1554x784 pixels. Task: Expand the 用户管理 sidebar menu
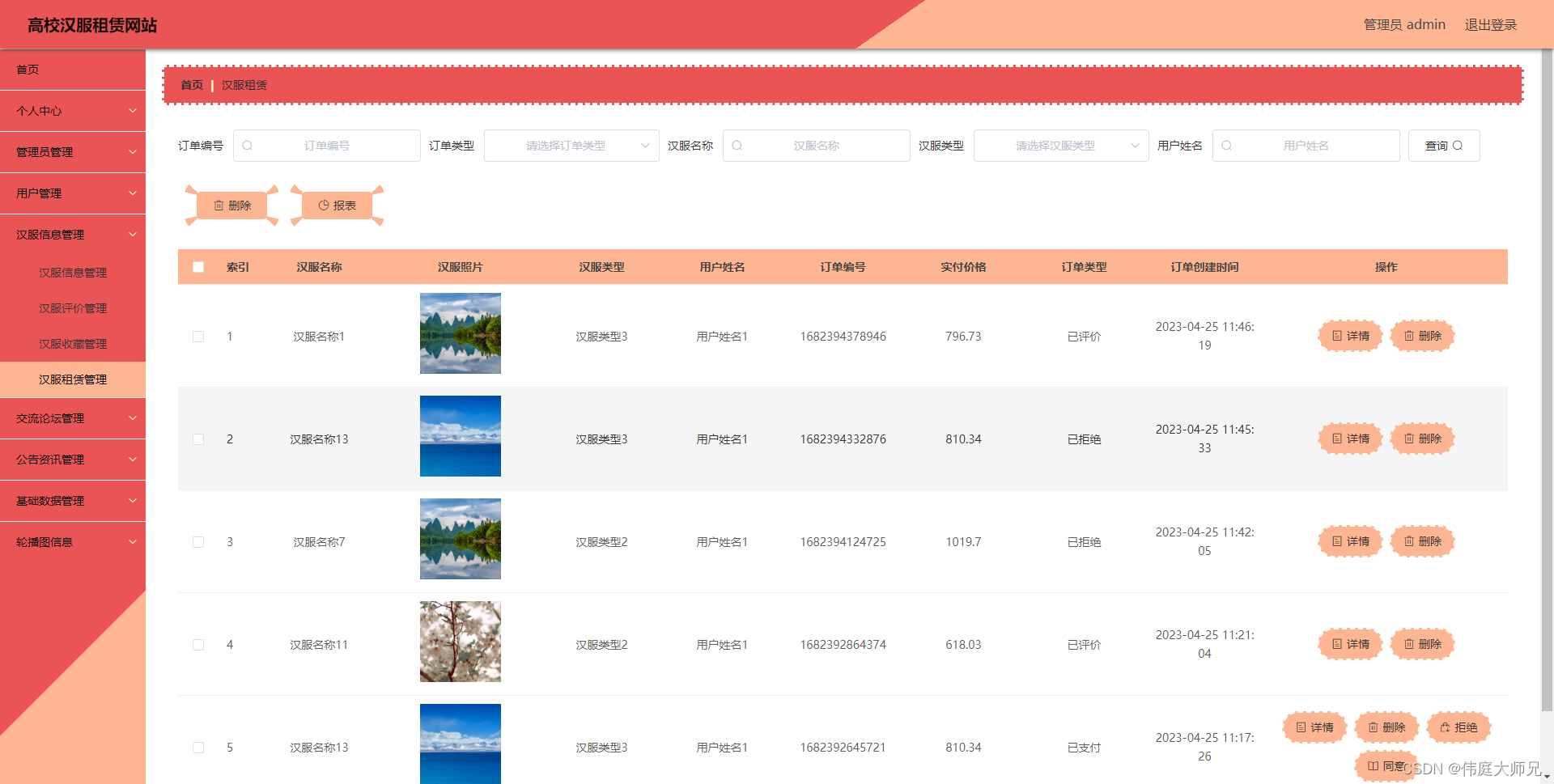(x=73, y=193)
